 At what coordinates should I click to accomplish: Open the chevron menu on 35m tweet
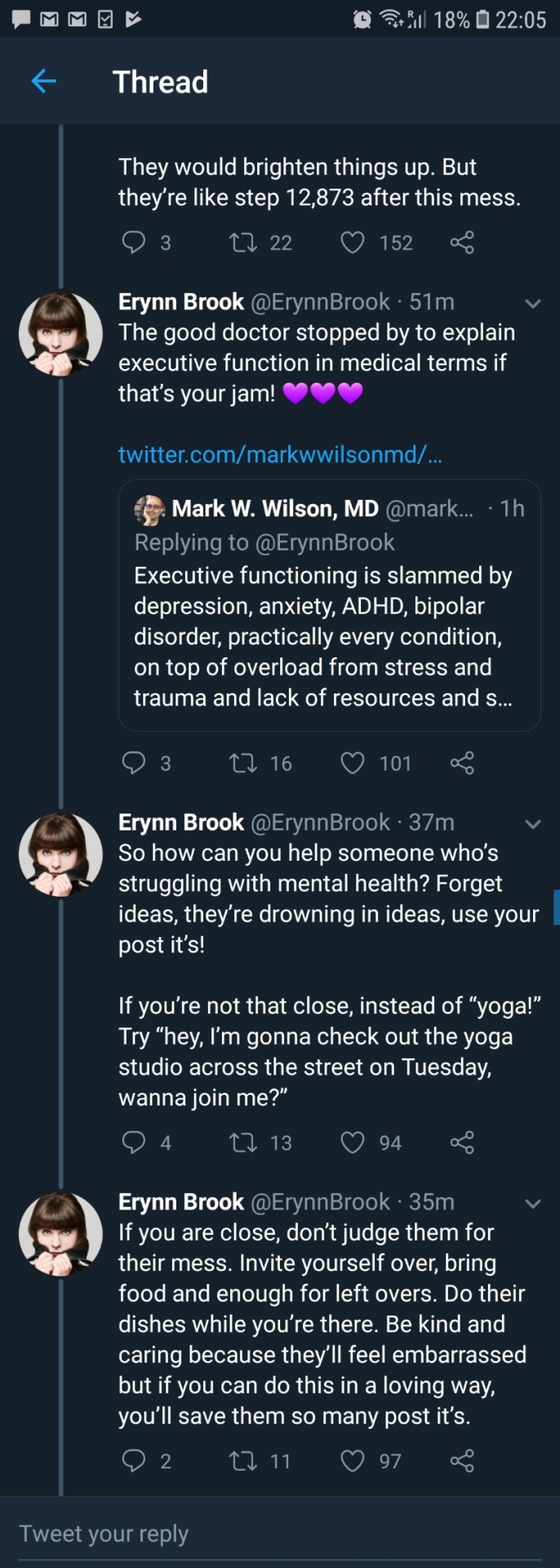533,1204
